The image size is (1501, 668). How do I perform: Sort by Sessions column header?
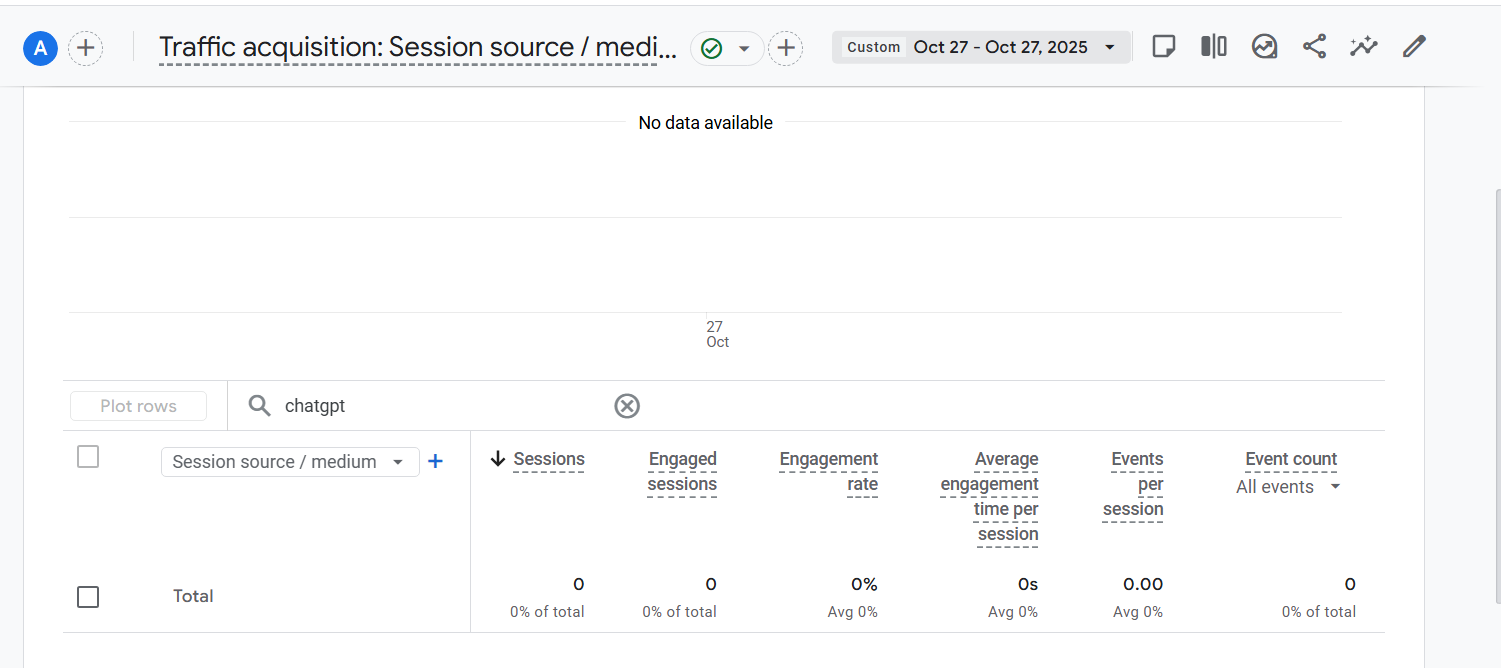pyautogui.click(x=548, y=459)
